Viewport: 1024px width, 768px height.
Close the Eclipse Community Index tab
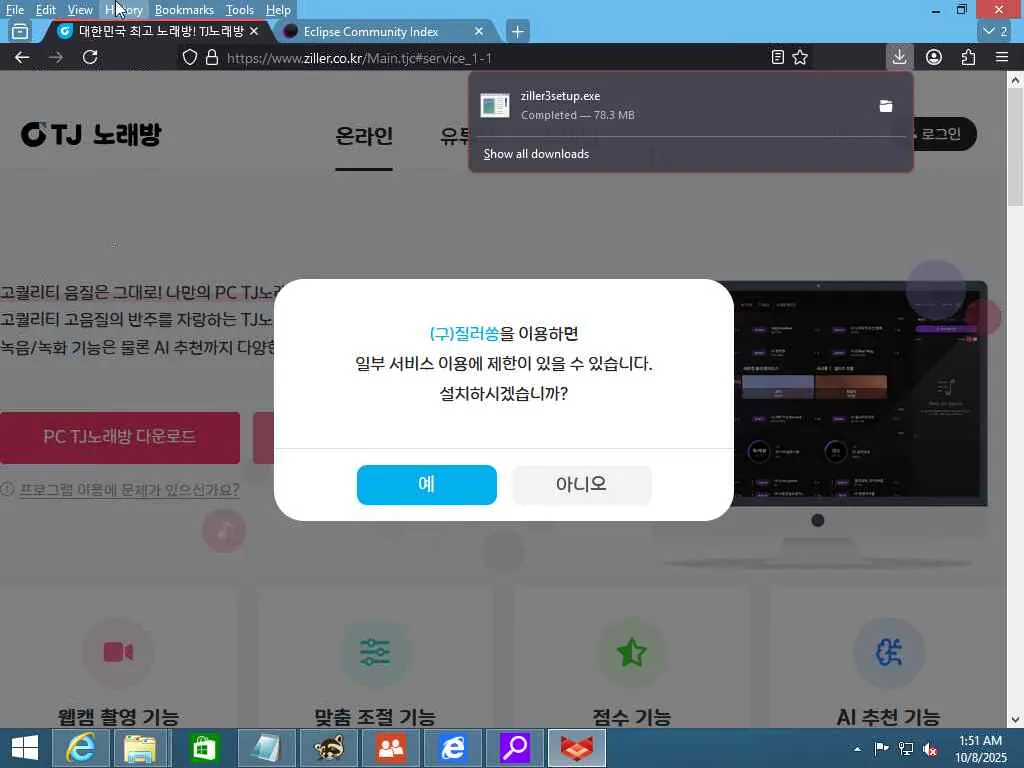[479, 31]
